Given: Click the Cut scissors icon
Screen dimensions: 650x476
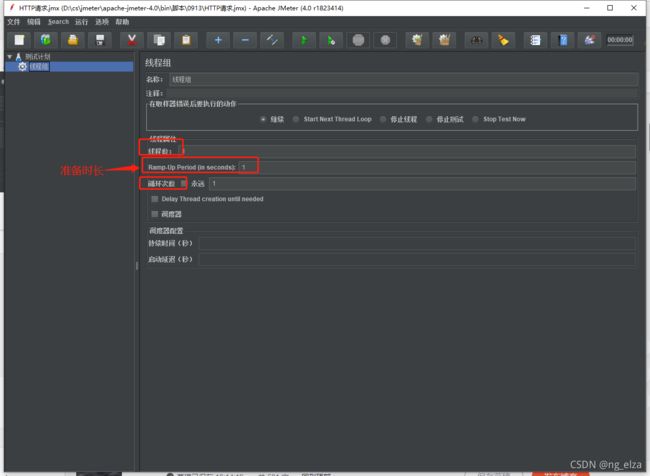Looking at the screenshot, I should click(x=132, y=40).
